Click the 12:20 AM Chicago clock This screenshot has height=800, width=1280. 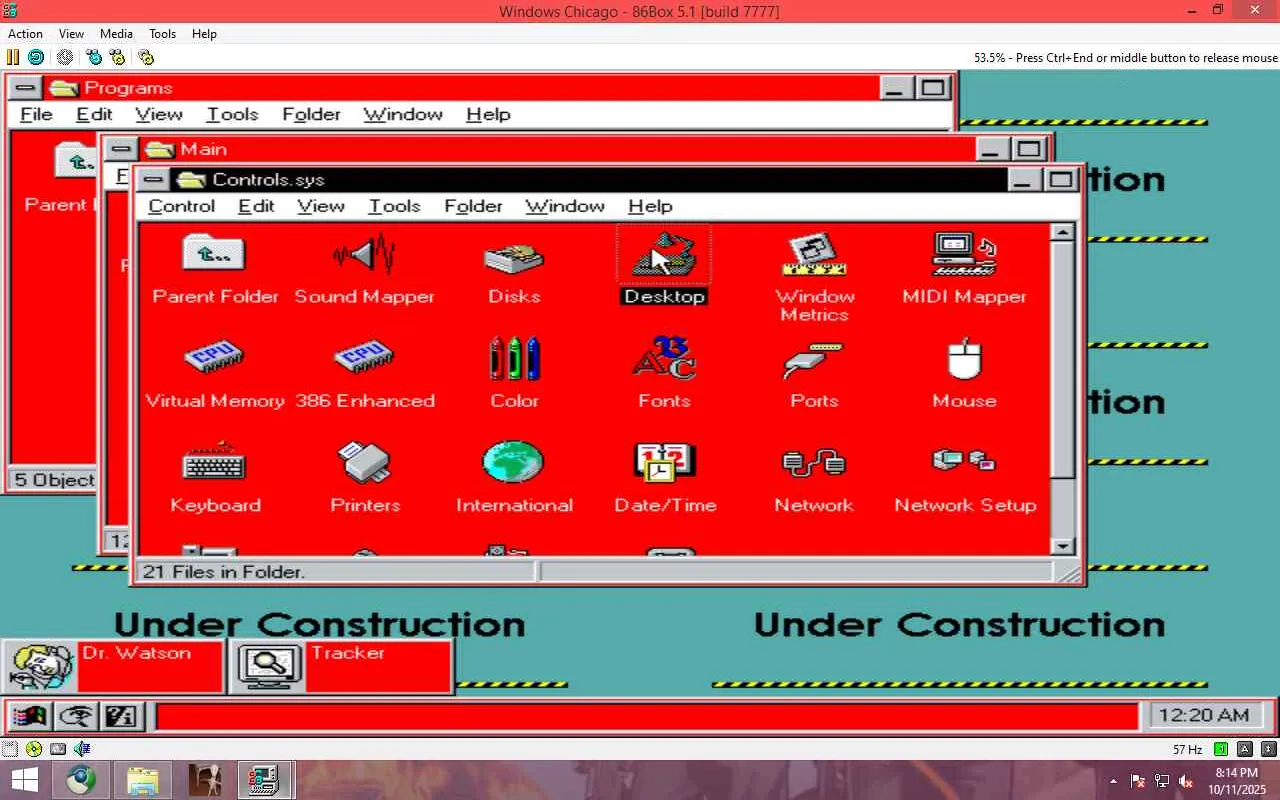(x=1206, y=716)
